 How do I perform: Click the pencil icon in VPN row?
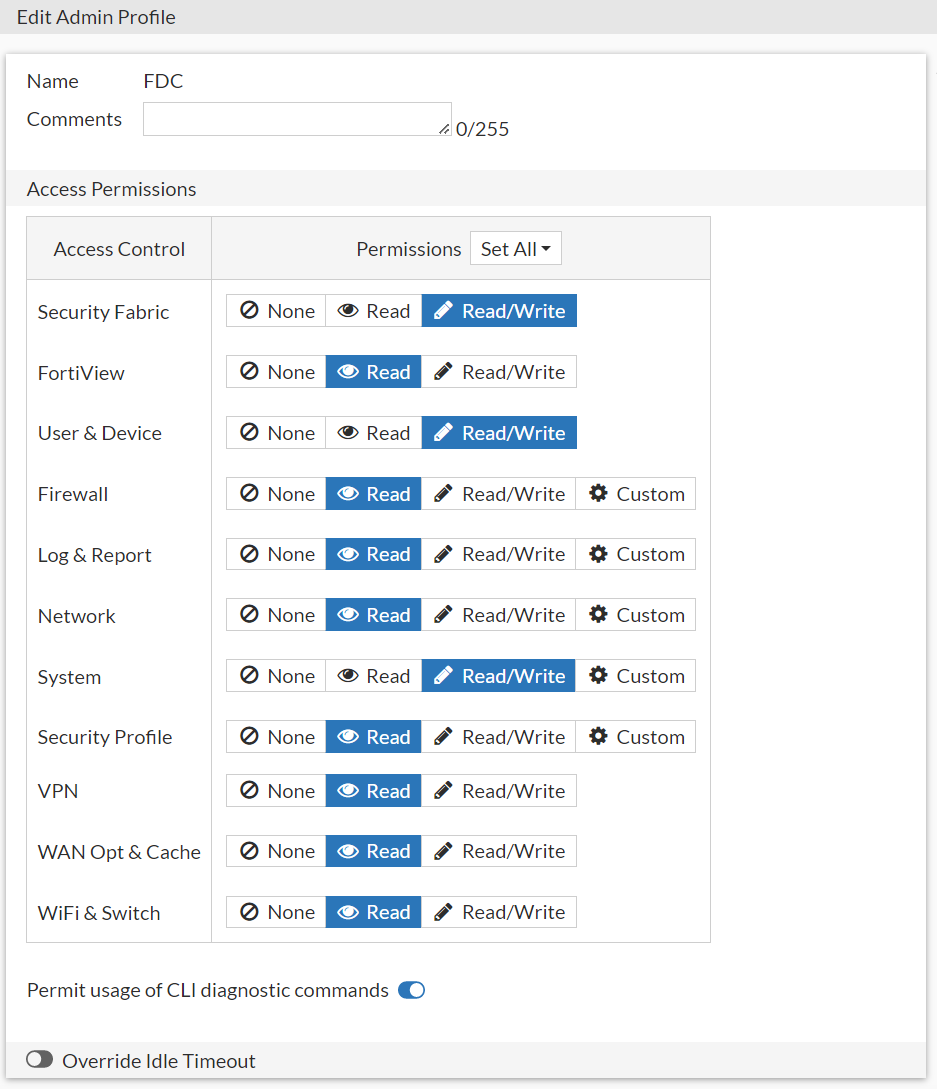(443, 791)
